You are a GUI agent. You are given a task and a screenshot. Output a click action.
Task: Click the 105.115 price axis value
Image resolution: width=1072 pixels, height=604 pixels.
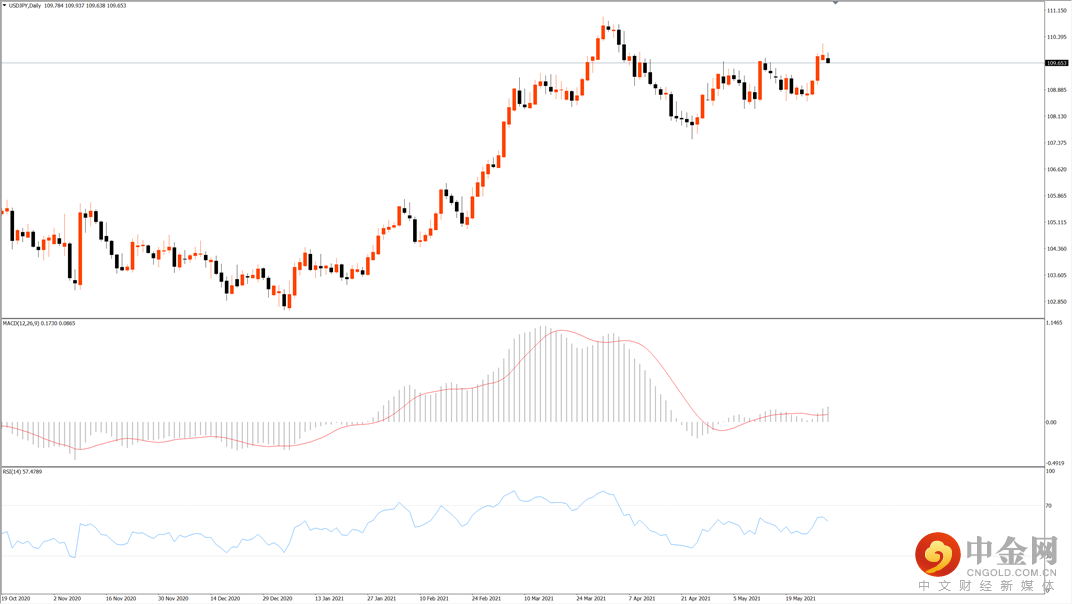(x=1056, y=222)
